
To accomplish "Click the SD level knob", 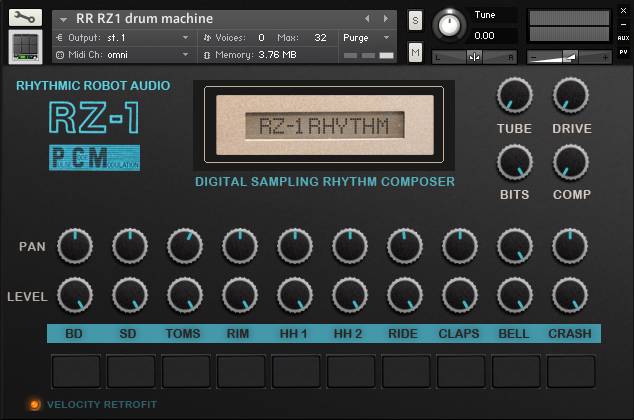I will [130, 295].
